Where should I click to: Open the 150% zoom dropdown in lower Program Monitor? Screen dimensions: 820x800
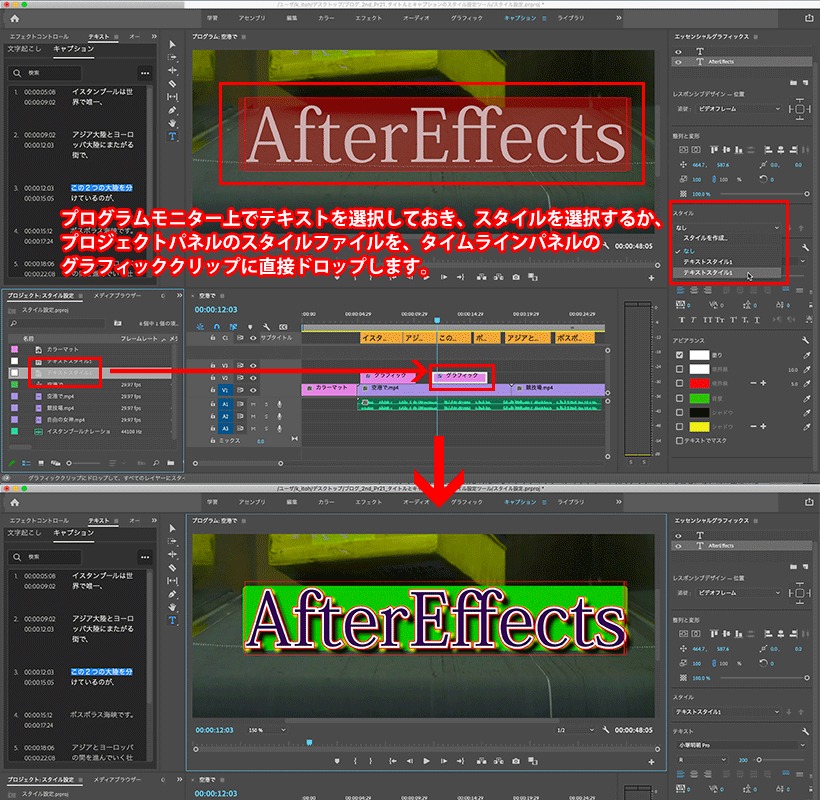click(267, 730)
